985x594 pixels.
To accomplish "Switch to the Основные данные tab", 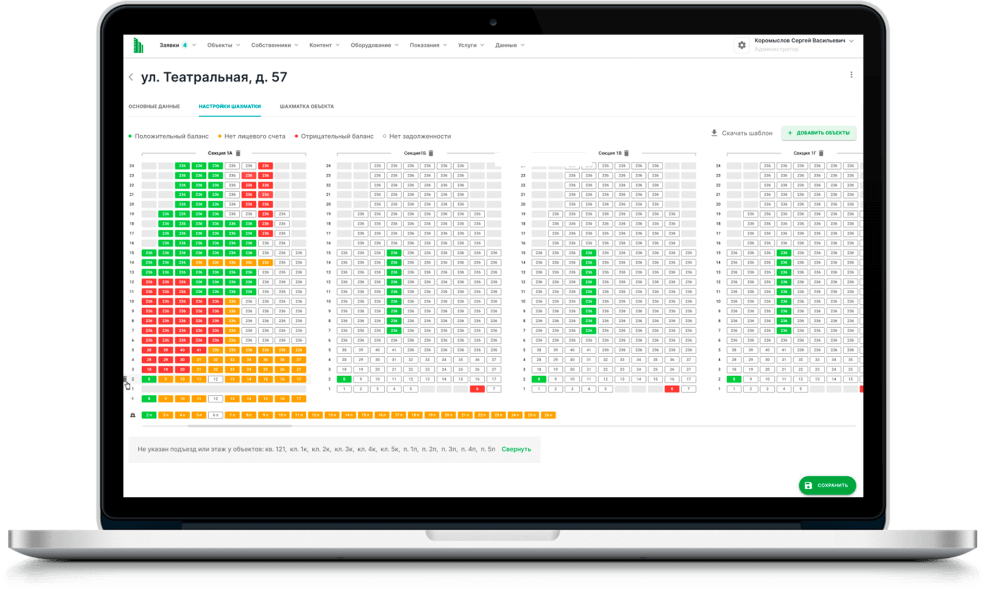I will (154, 106).
